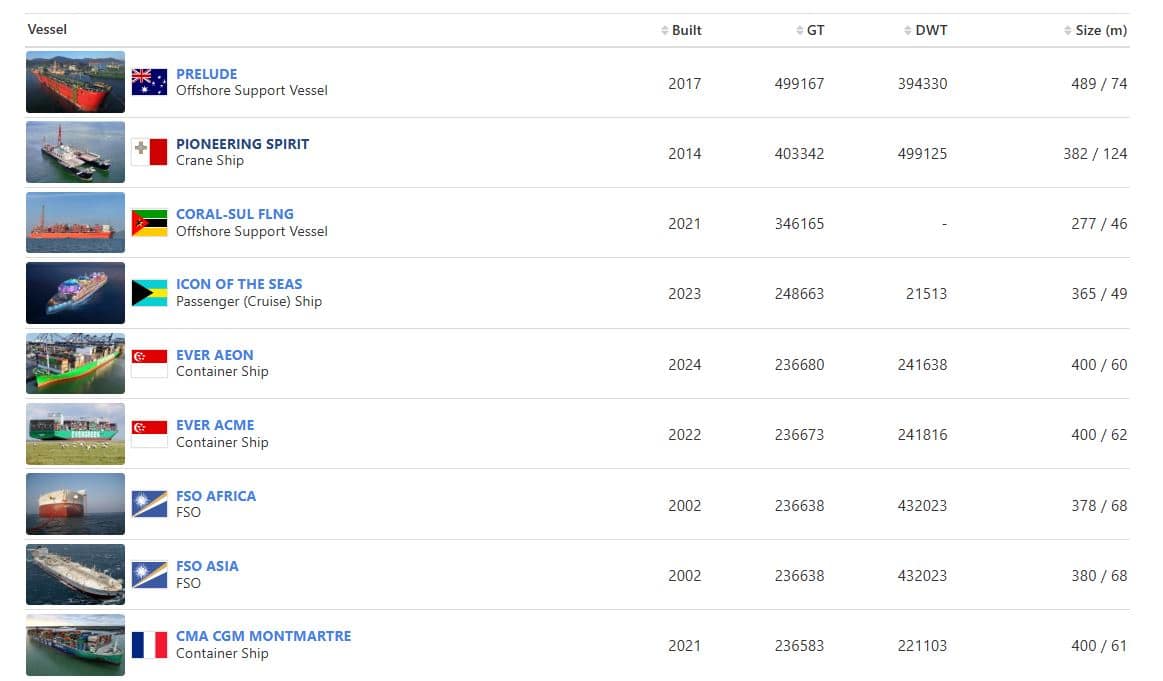Click the Mozambique flag beside CORAL-SUL FLNG
Viewport: 1163px width, 681px height.
coord(149,223)
